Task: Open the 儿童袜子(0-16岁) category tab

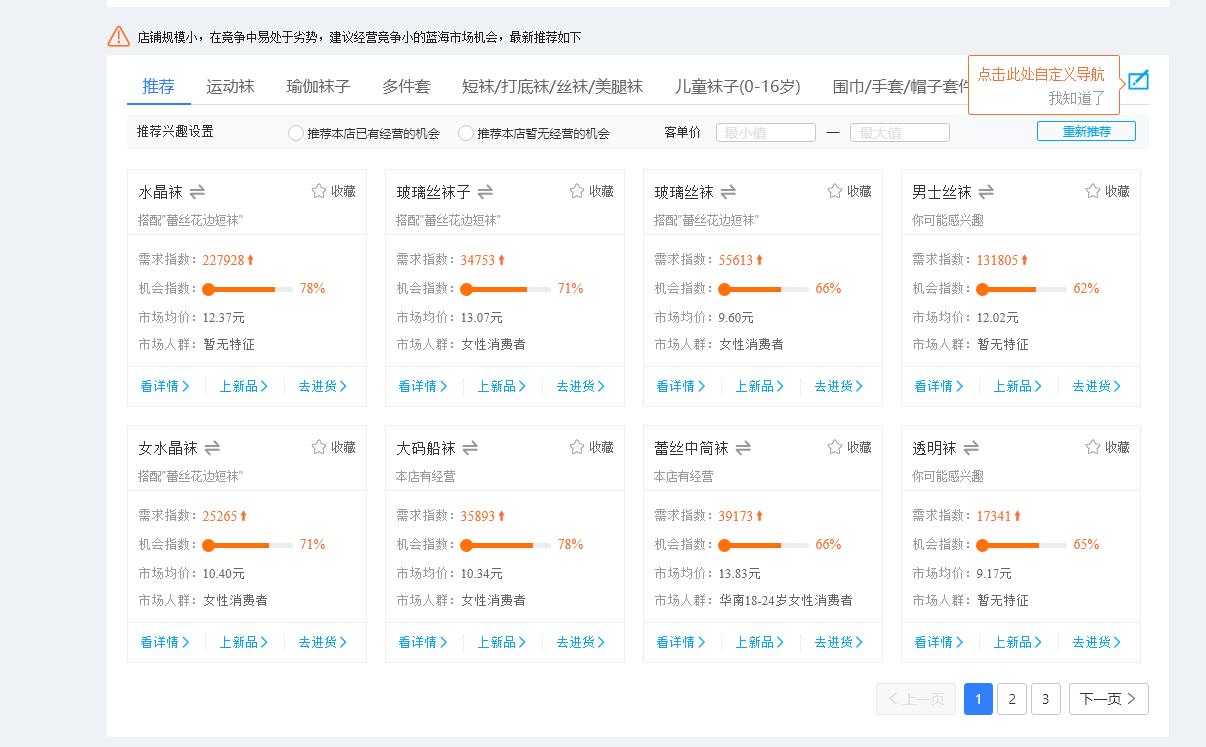Action: (x=740, y=86)
